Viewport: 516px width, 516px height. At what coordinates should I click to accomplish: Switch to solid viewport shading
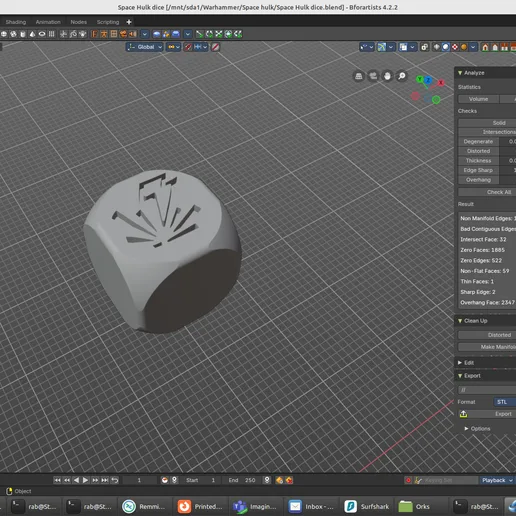[446, 47]
